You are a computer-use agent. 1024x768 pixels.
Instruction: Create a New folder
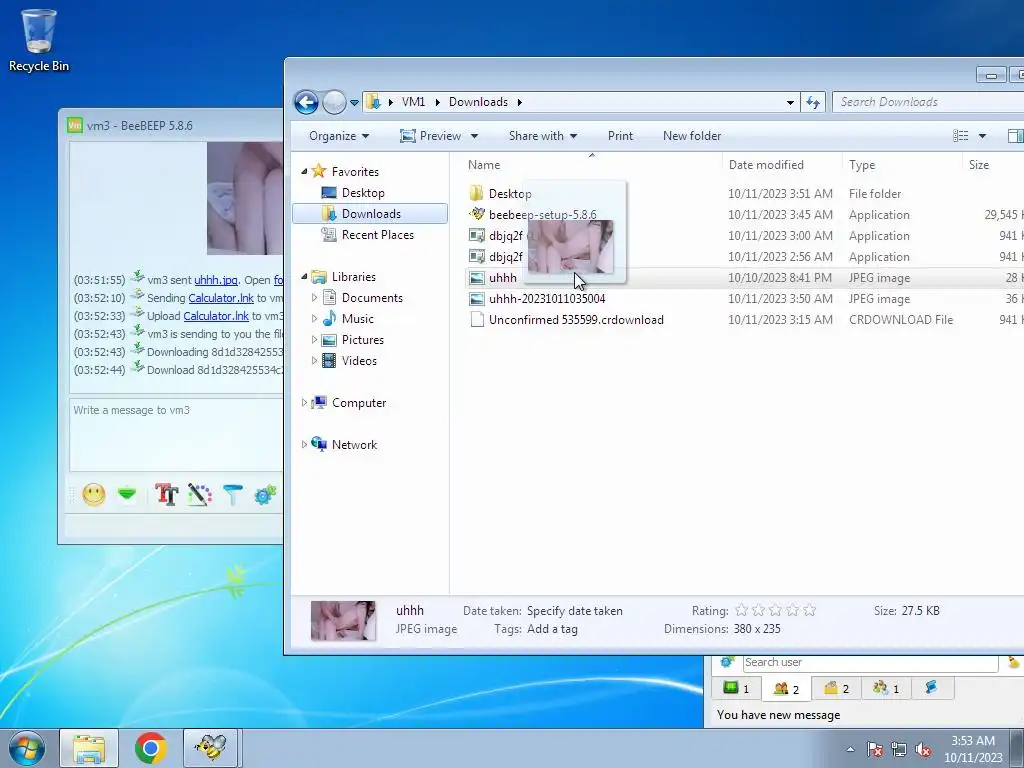click(692, 136)
